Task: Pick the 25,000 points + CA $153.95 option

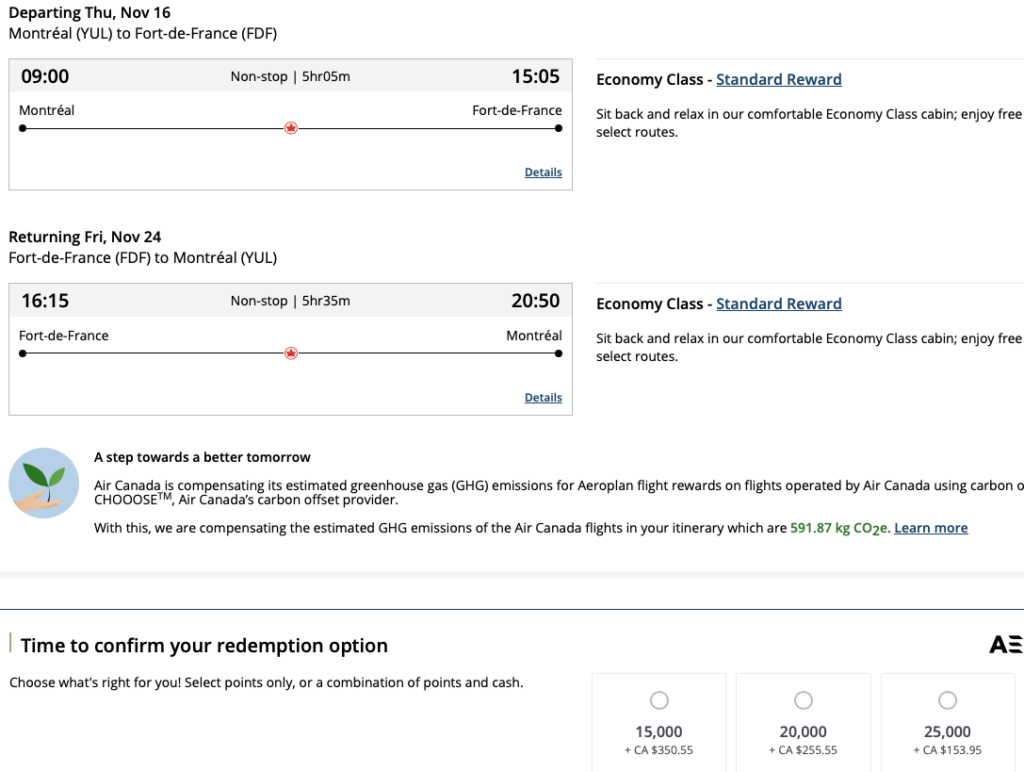Action: pyautogui.click(x=947, y=700)
